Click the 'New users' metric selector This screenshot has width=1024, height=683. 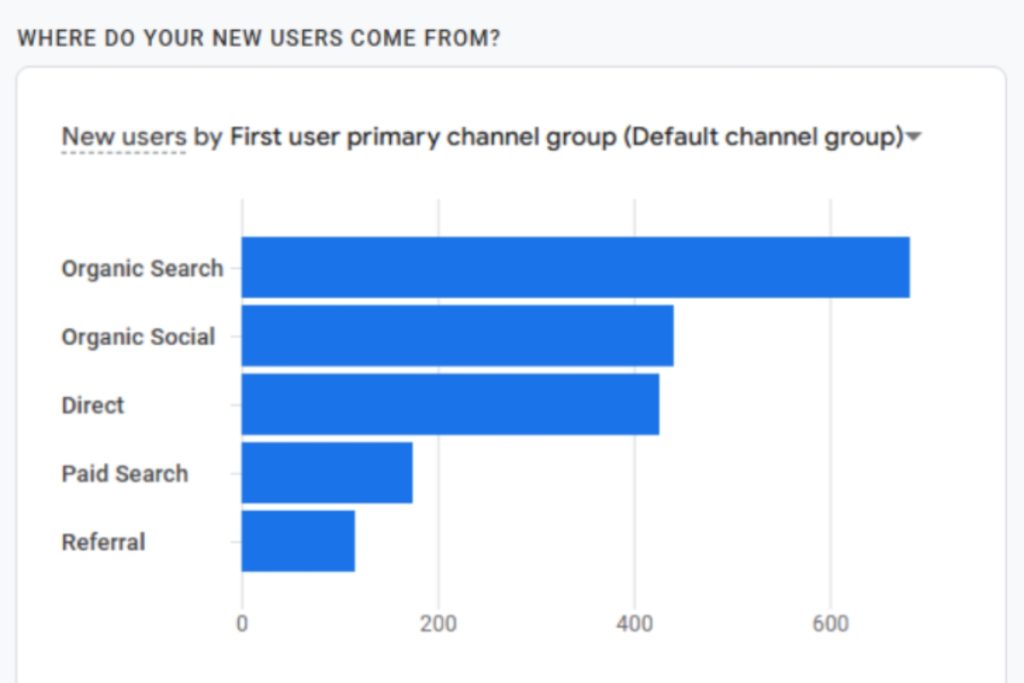coord(124,137)
